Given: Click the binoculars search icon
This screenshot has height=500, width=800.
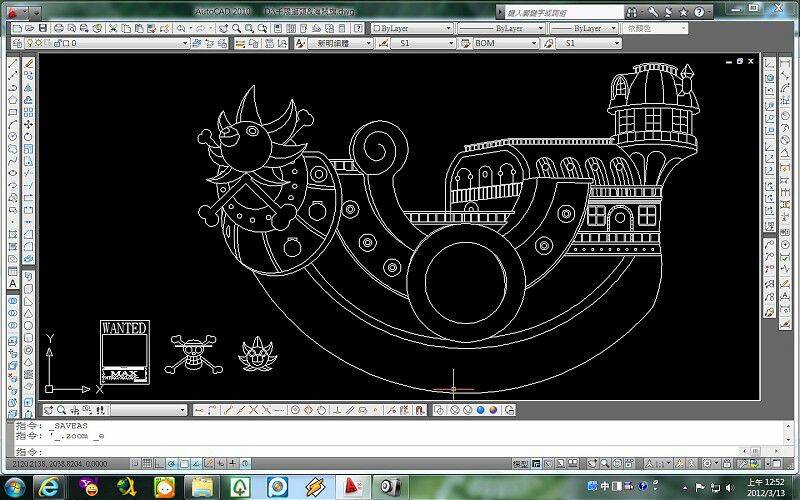Looking at the screenshot, I should 632,12.
